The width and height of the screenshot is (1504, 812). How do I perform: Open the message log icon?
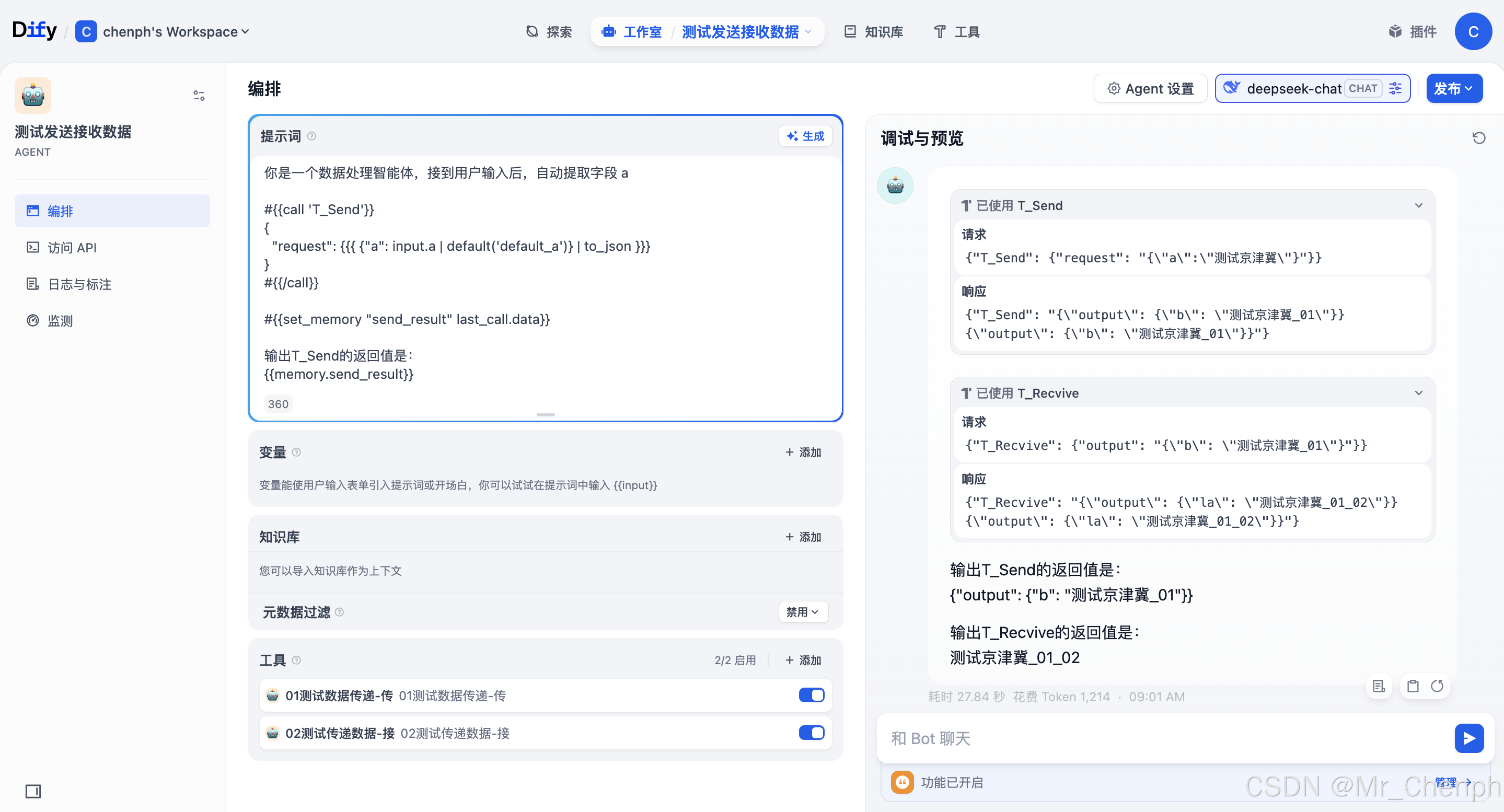[1379, 686]
